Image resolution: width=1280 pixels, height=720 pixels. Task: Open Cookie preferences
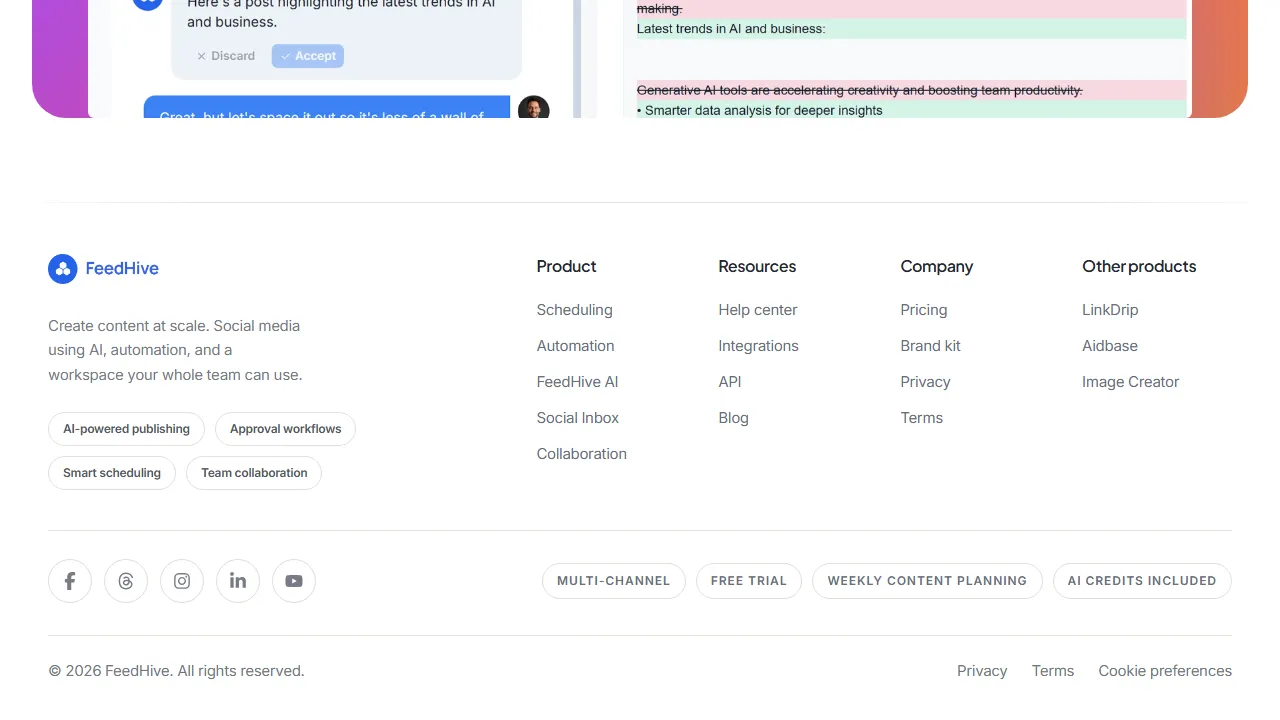1165,671
